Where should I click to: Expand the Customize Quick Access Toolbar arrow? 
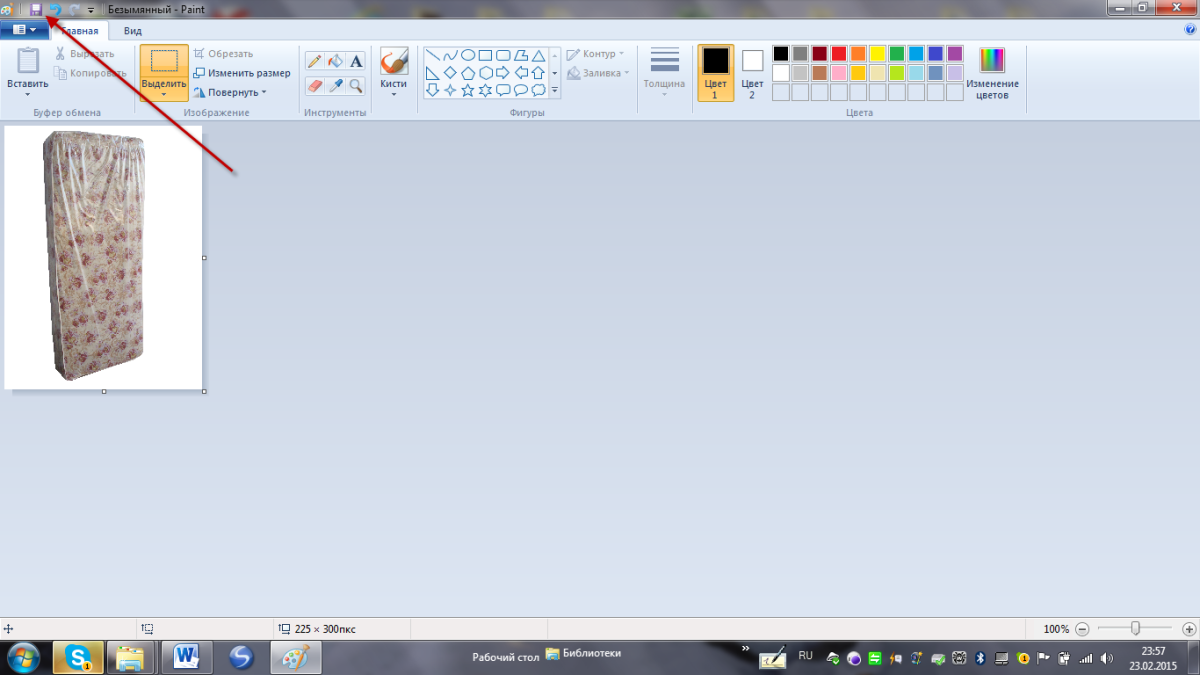(91, 9)
